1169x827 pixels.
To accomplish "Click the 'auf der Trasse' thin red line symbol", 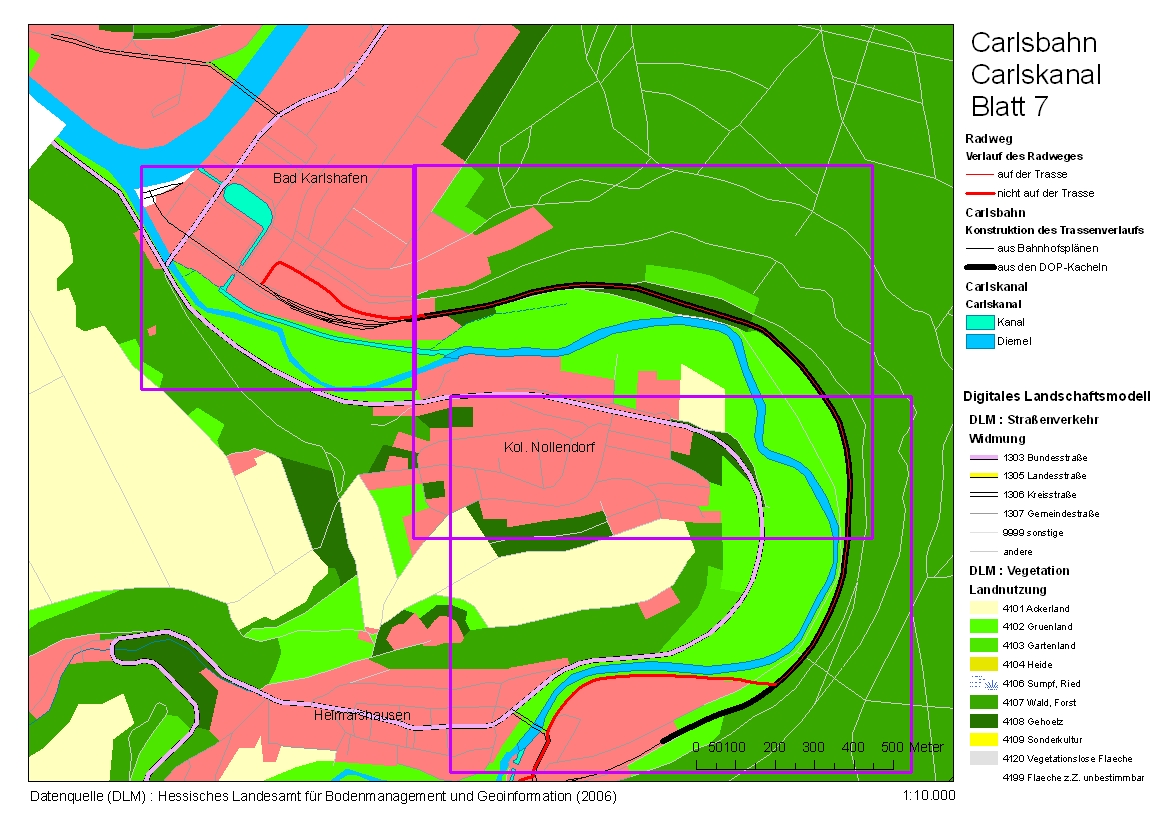I will 980,175.
